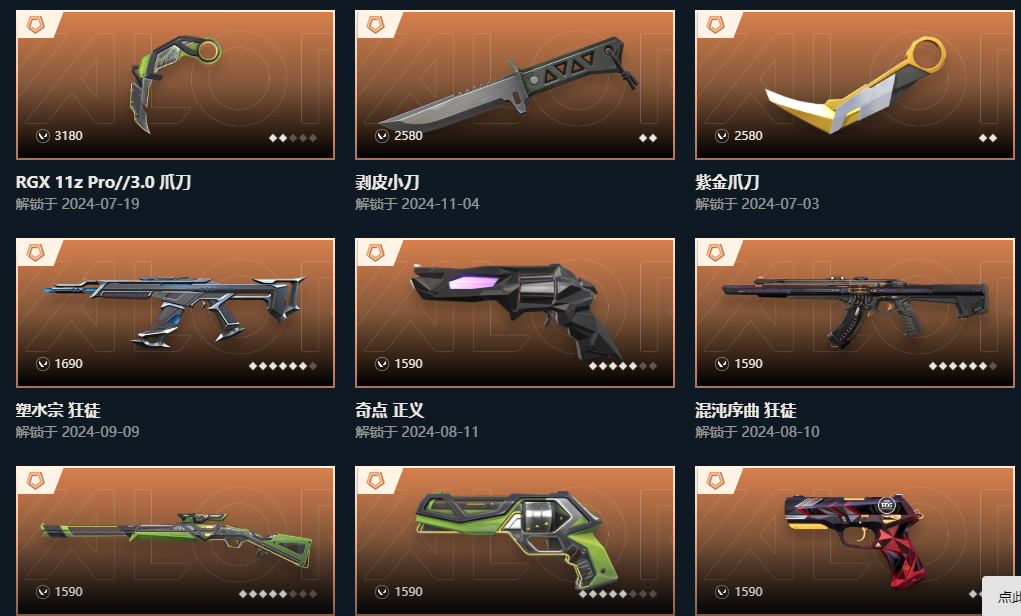The height and width of the screenshot is (616, 1021).
Task: Click the badge icon on 紫金爪刀 card
Action: coord(715,25)
